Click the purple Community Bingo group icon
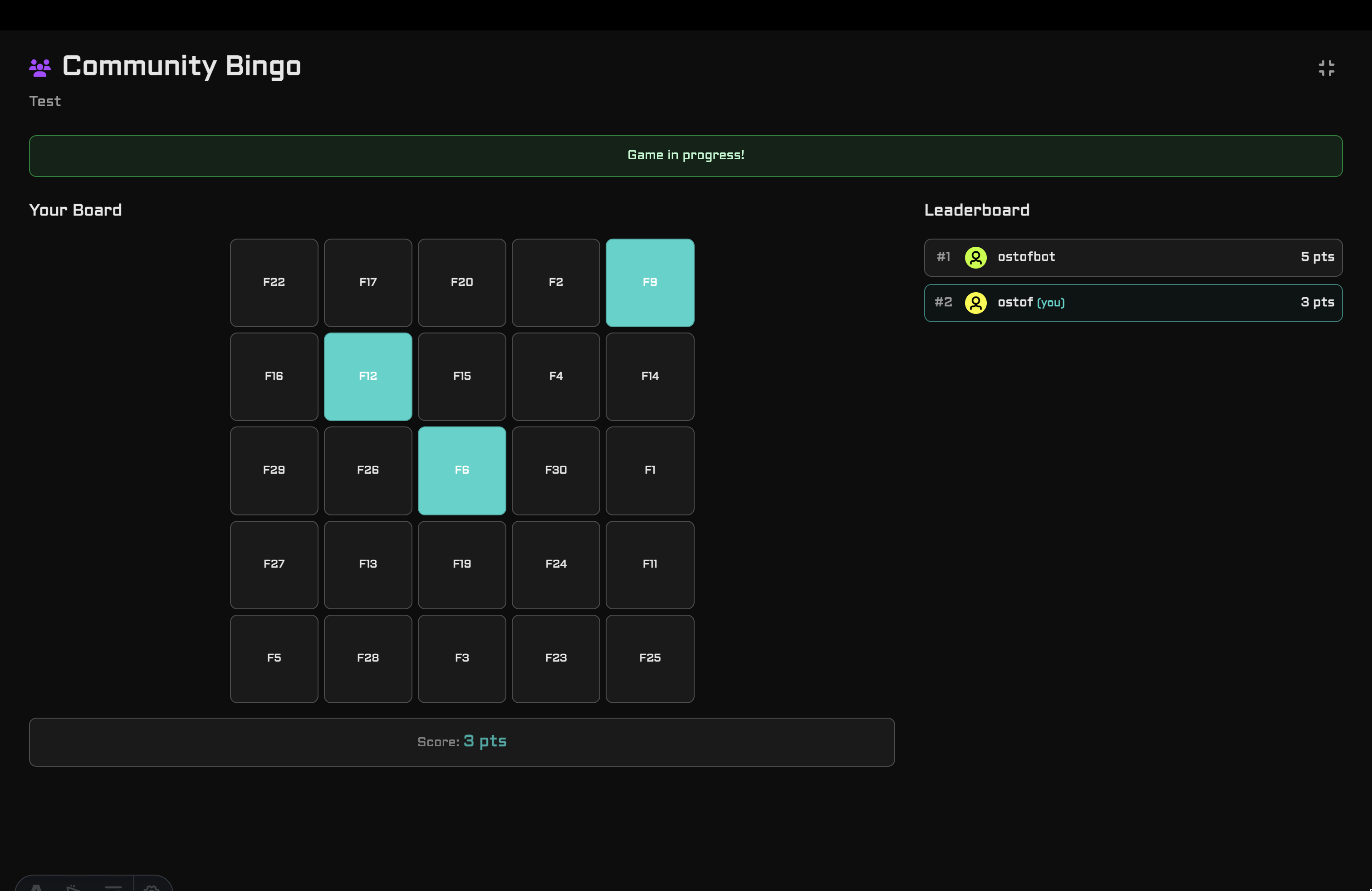 (39, 67)
